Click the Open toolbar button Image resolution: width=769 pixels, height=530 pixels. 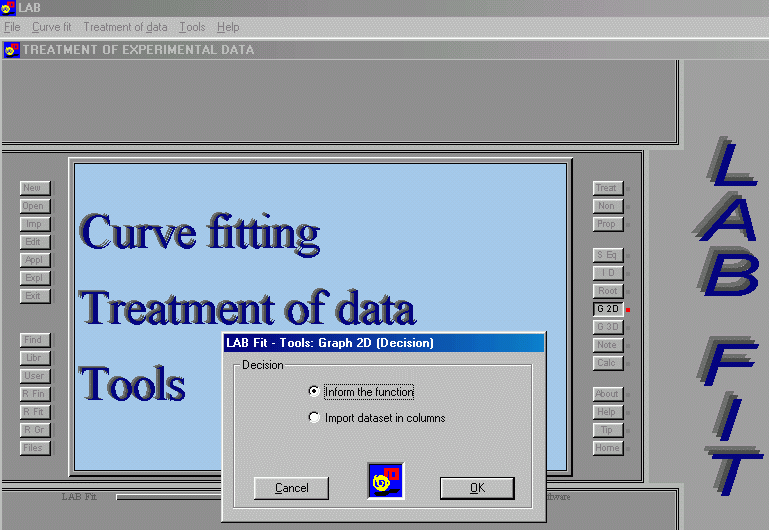[35, 206]
